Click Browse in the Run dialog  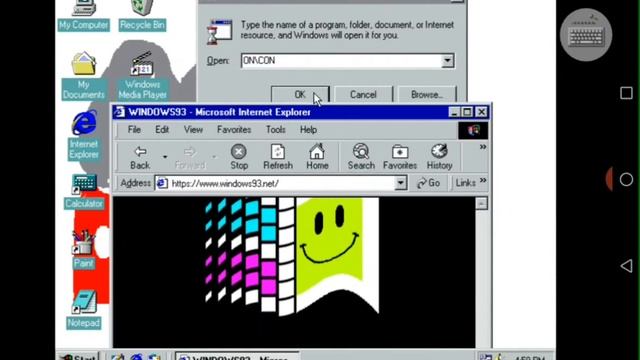[x=427, y=94]
